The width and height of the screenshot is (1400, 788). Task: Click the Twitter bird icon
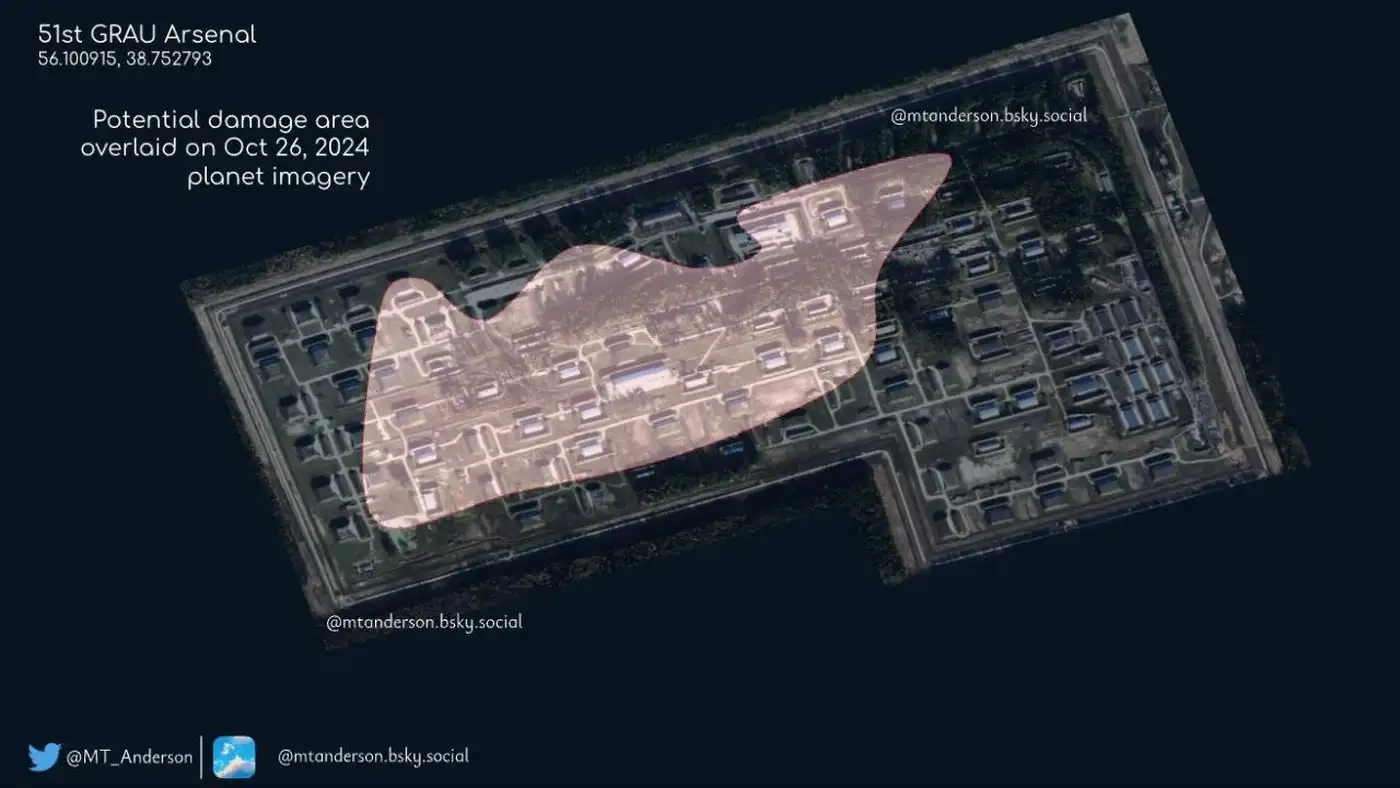[44, 757]
